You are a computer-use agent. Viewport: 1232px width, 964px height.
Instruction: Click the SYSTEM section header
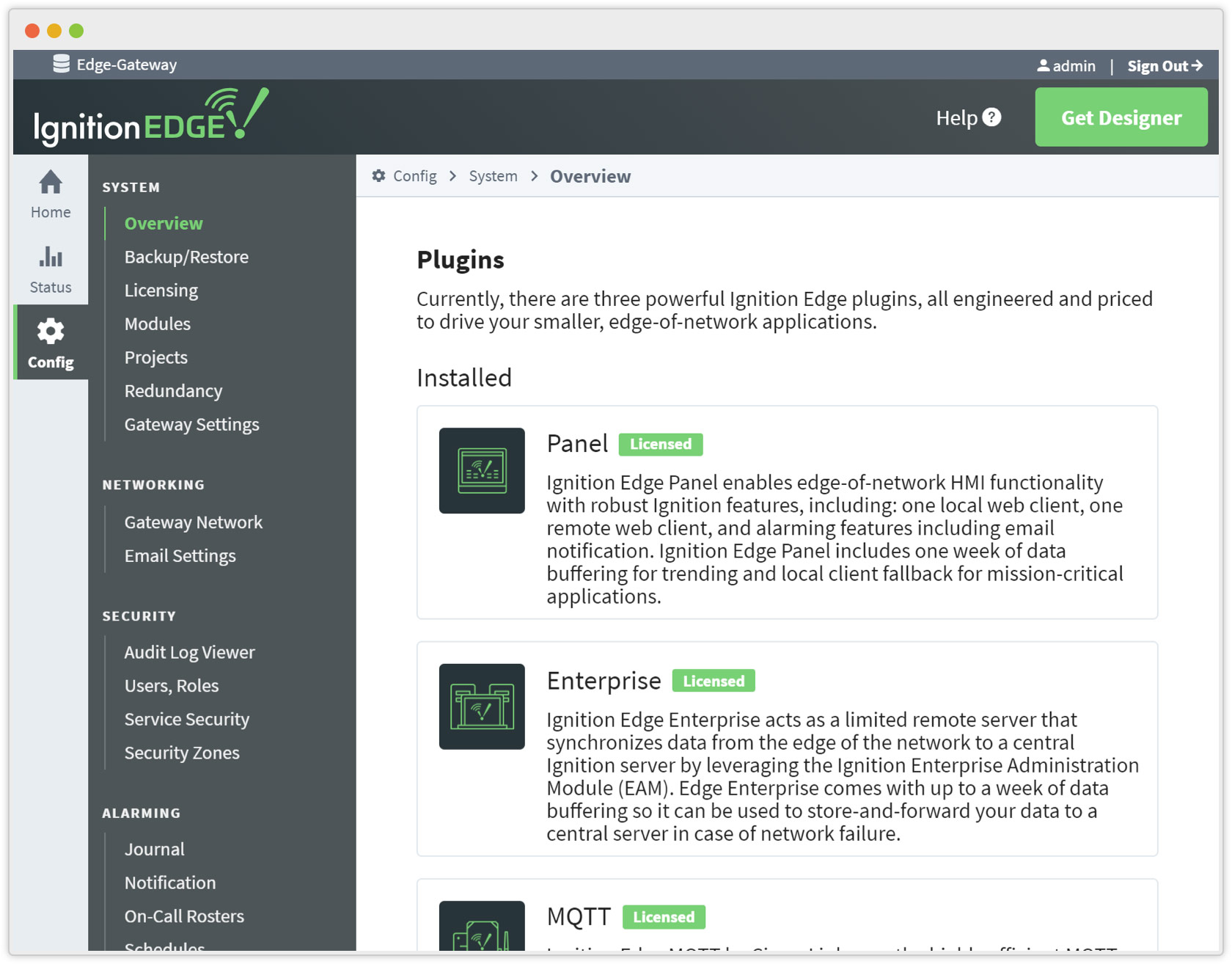[131, 187]
